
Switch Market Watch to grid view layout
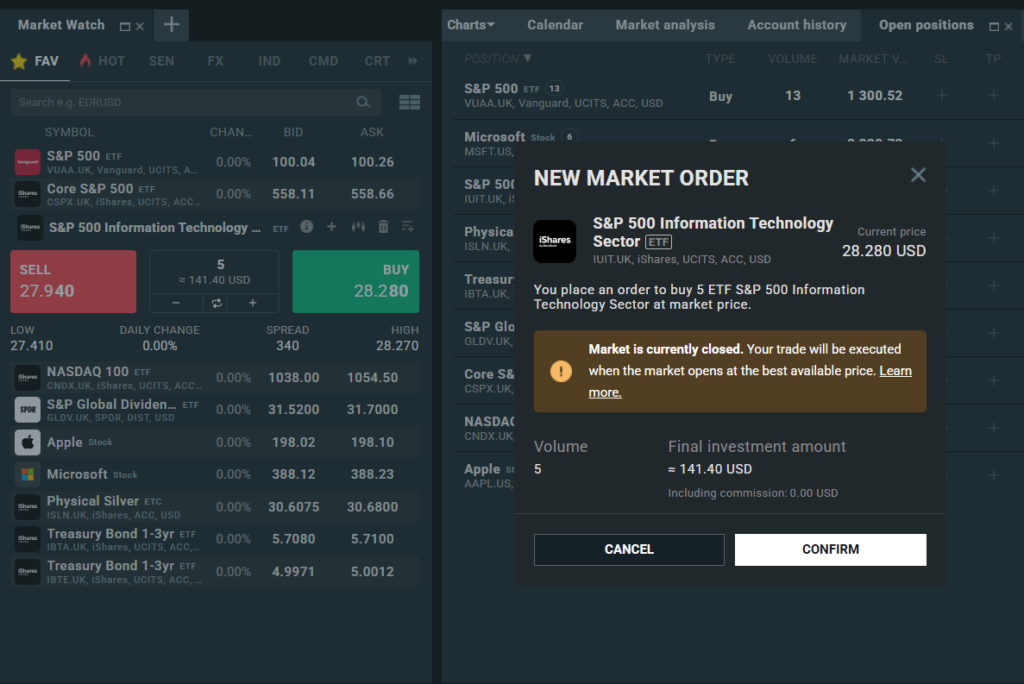(x=409, y=102)
